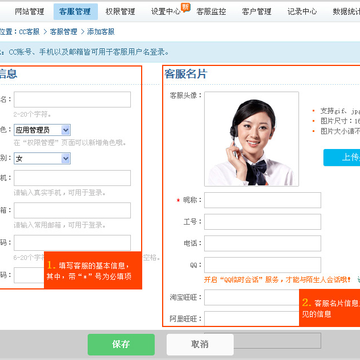Click the 工号 input field
The image size is (360, 360).
click(263, 222)
